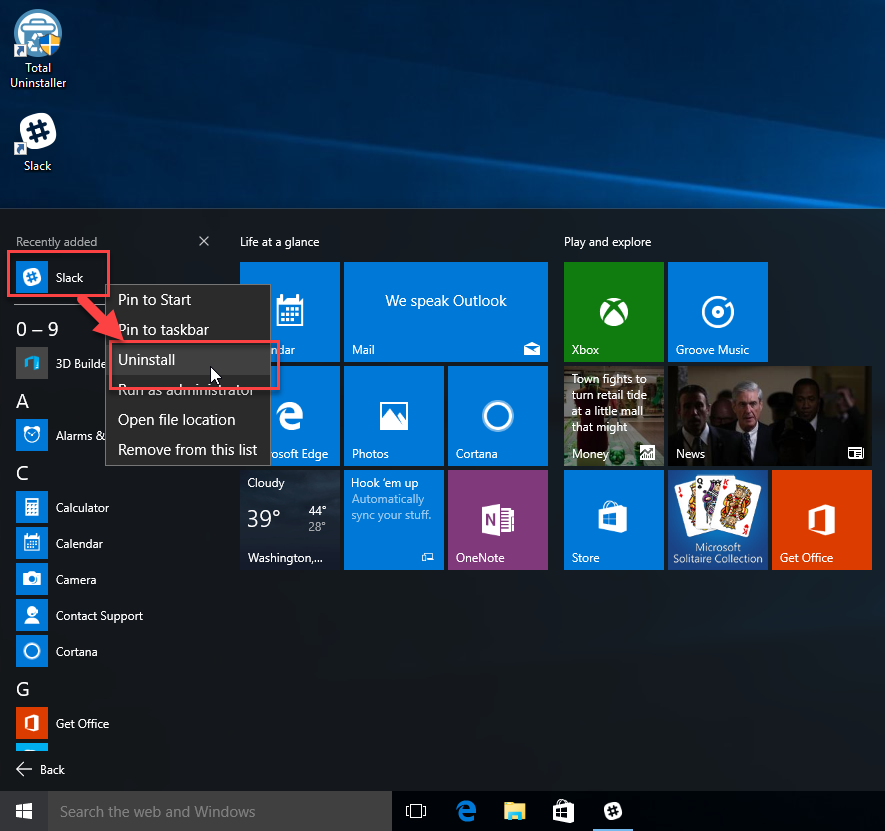Image resolution: width=885 pixels, height=831 pixels.
Task: Click the letter G section header
Action: click(x=23, y=689)
